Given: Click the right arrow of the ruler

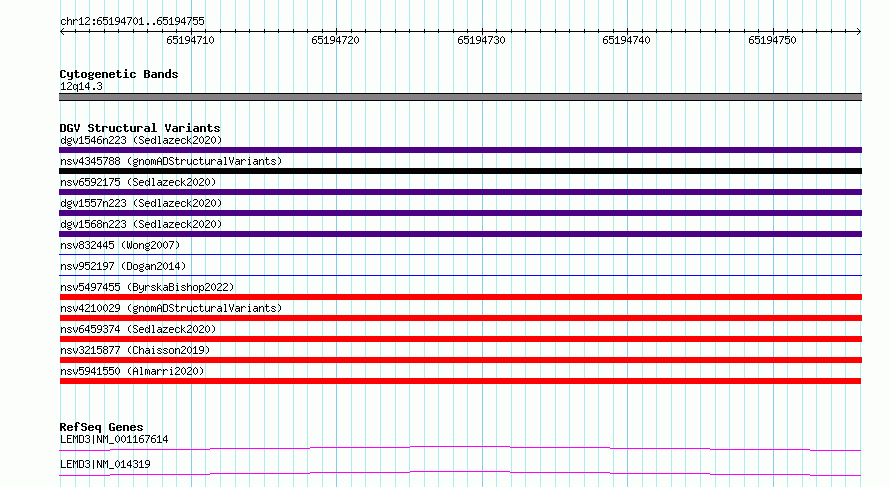Looking at the screenshot, I should coord(859,32).
